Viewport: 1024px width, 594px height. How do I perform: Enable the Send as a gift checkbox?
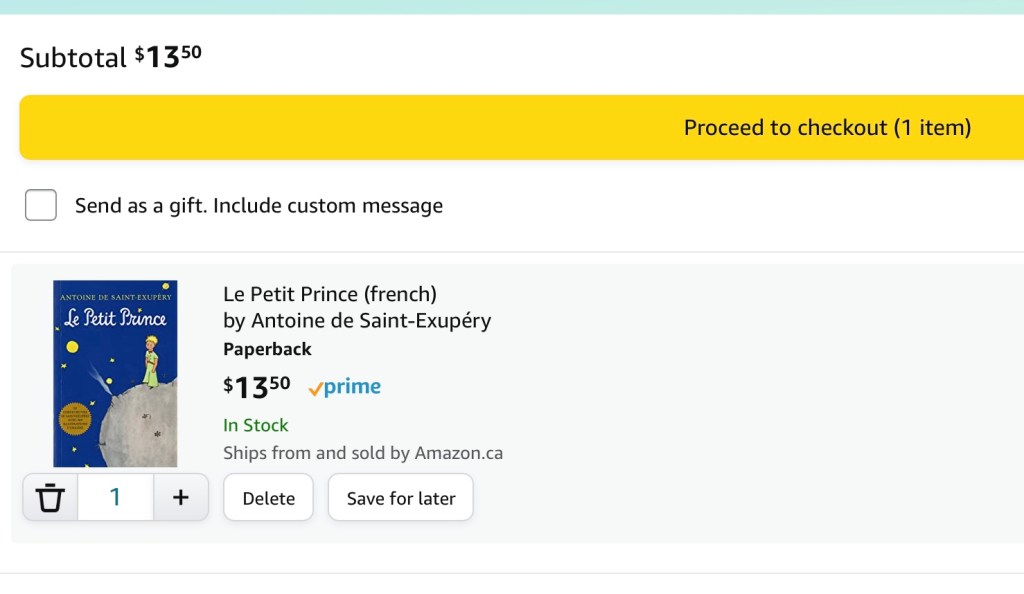(x=41, y=205)
